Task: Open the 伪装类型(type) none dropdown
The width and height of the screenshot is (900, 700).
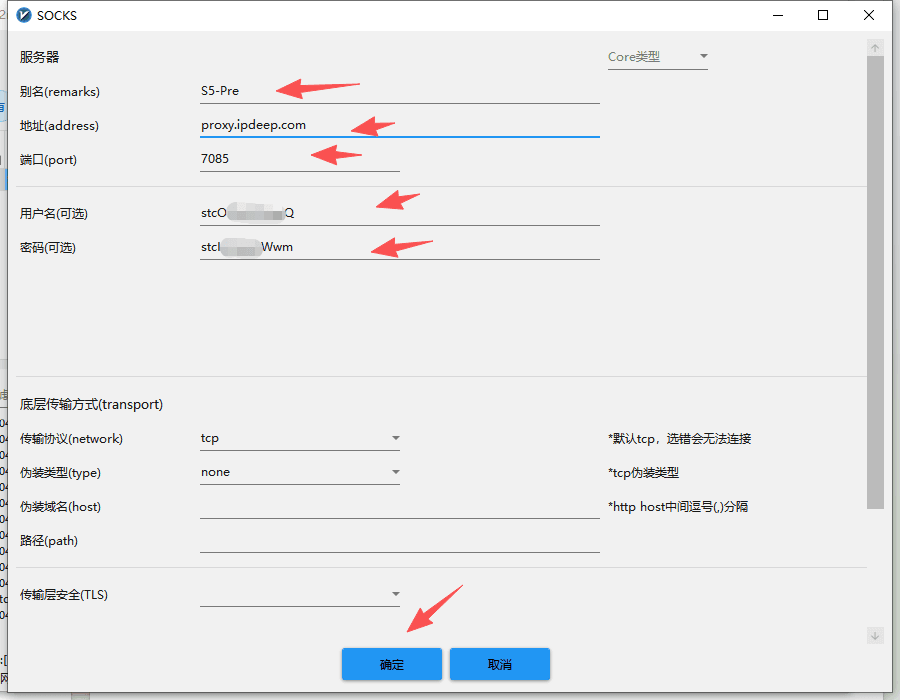Action: point(299,472)
